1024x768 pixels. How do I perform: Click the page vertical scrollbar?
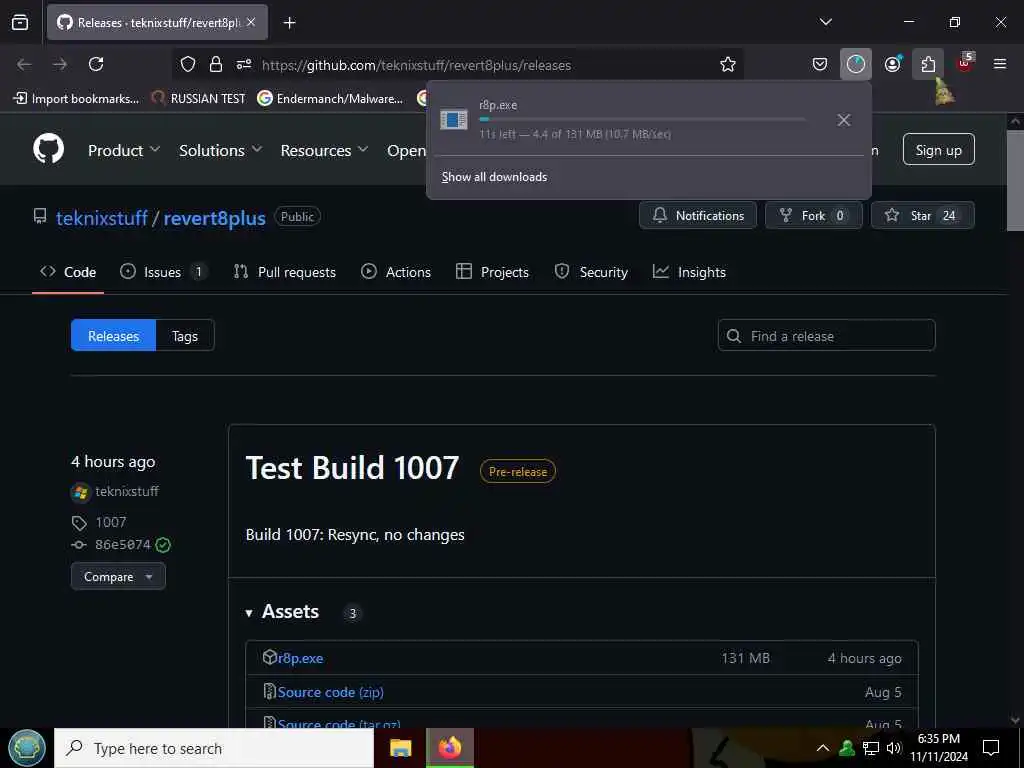click(1015, 181)
